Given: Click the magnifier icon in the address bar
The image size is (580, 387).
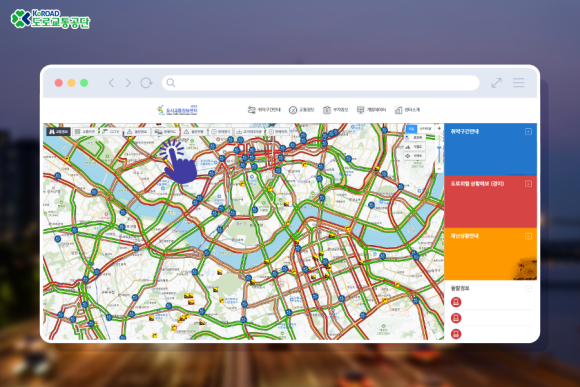Looking at the screenshot, I should point(171,83).
